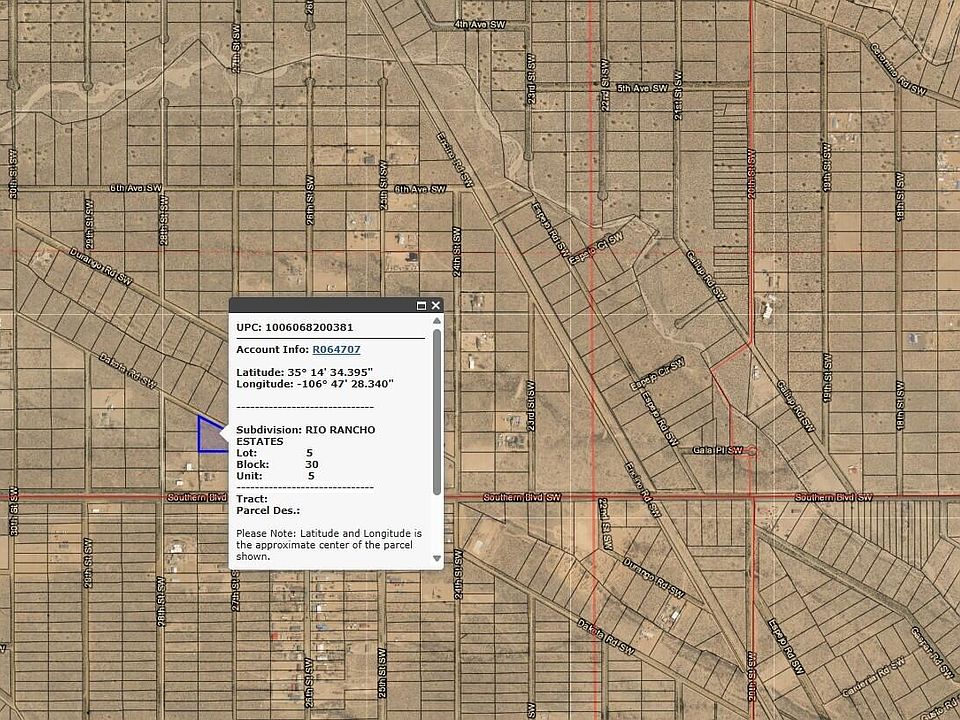The width and height of the screenshot is (960, 720).
Task: Click the Please Note disclaimer text
Action: click(329, 545)
